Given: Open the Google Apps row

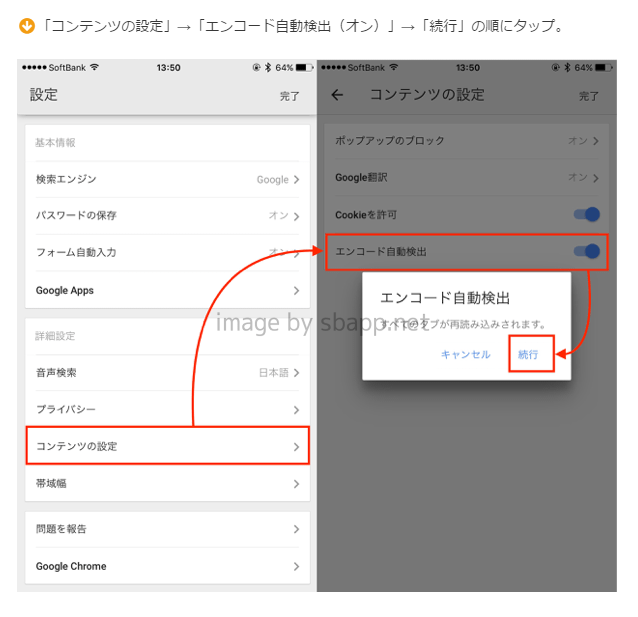Looking at the screenshot, I should pos(166,290).
